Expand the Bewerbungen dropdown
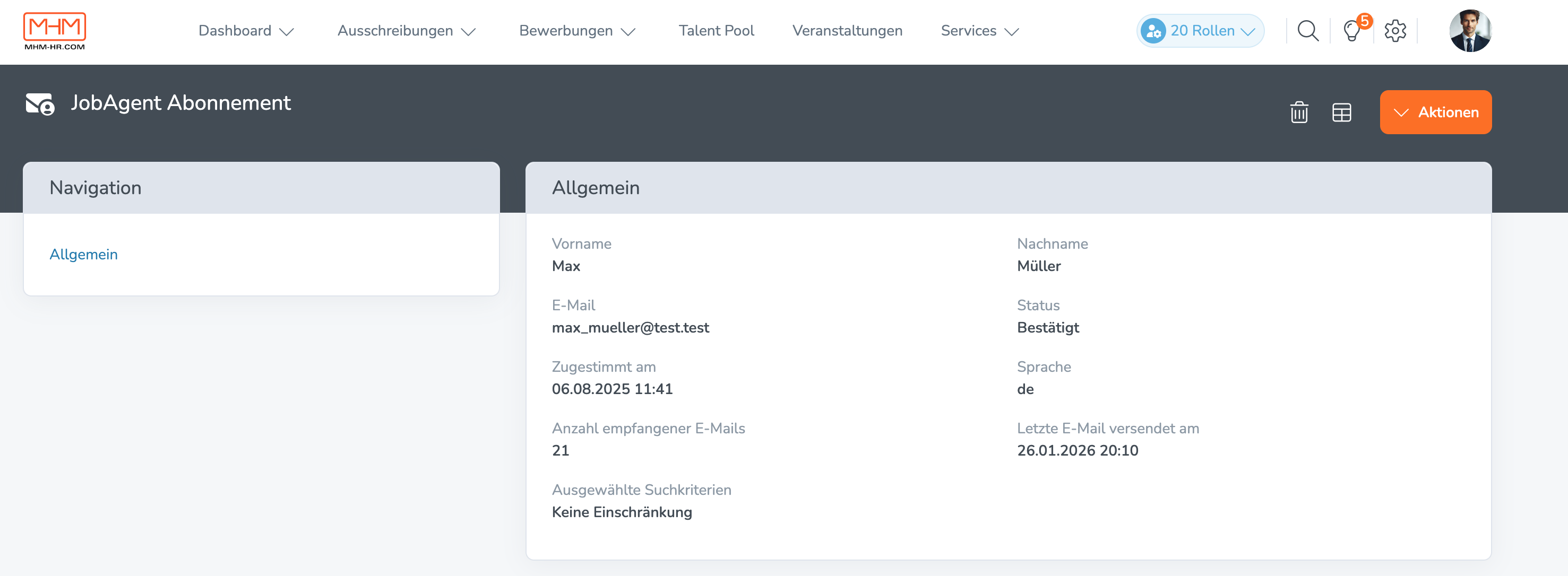 576,30
